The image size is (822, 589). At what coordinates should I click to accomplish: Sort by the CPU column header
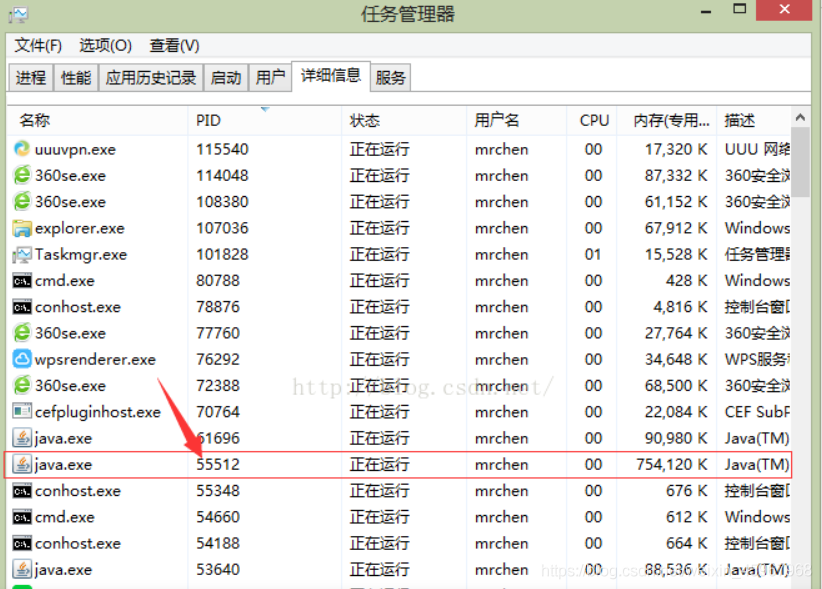point(592,121)
